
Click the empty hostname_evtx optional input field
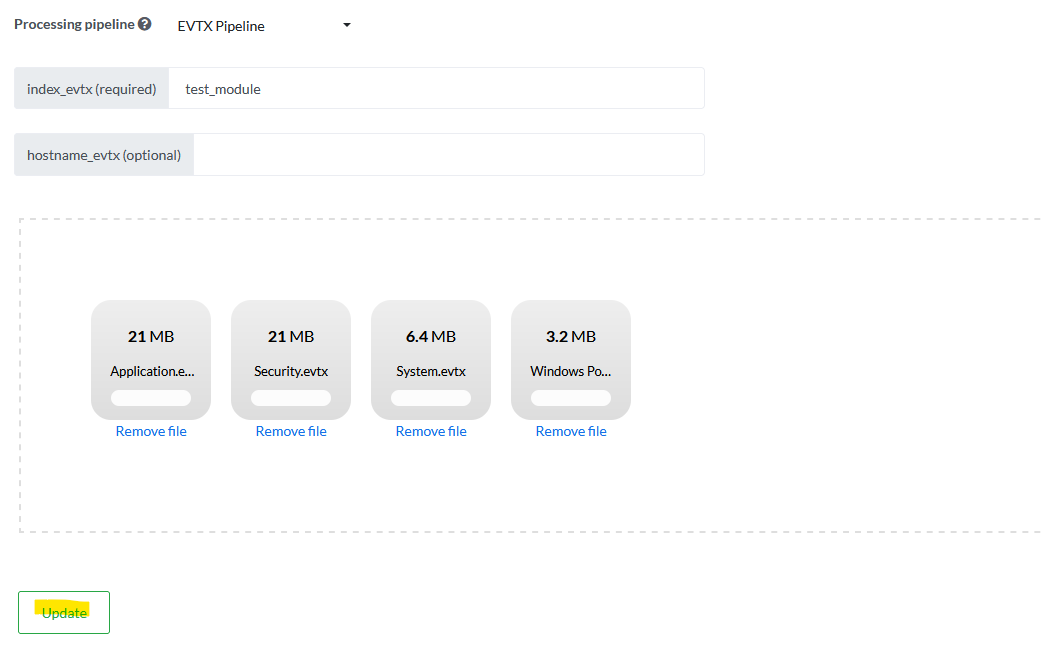click(x=448, y=155)
